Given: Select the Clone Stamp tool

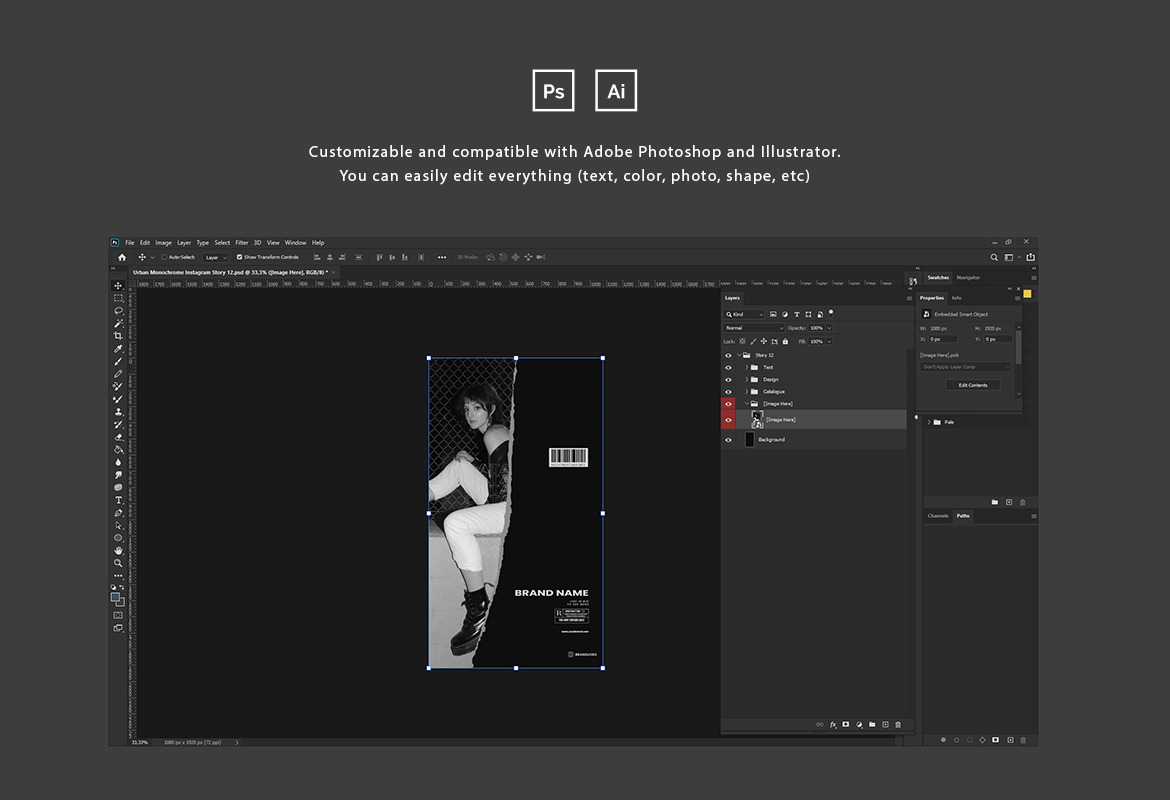Looking at the screenshot, I should (118, 412).
